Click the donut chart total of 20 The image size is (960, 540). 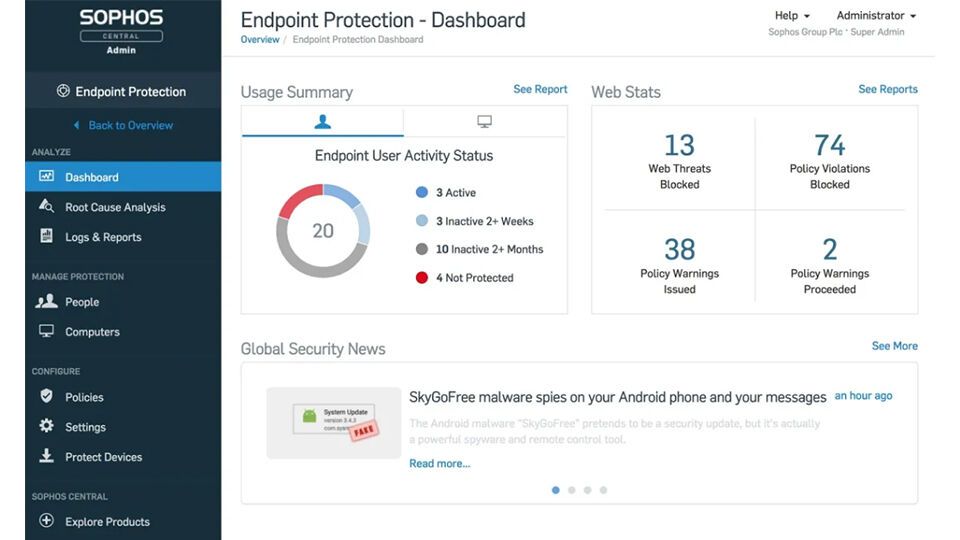[x=323, y=231]
